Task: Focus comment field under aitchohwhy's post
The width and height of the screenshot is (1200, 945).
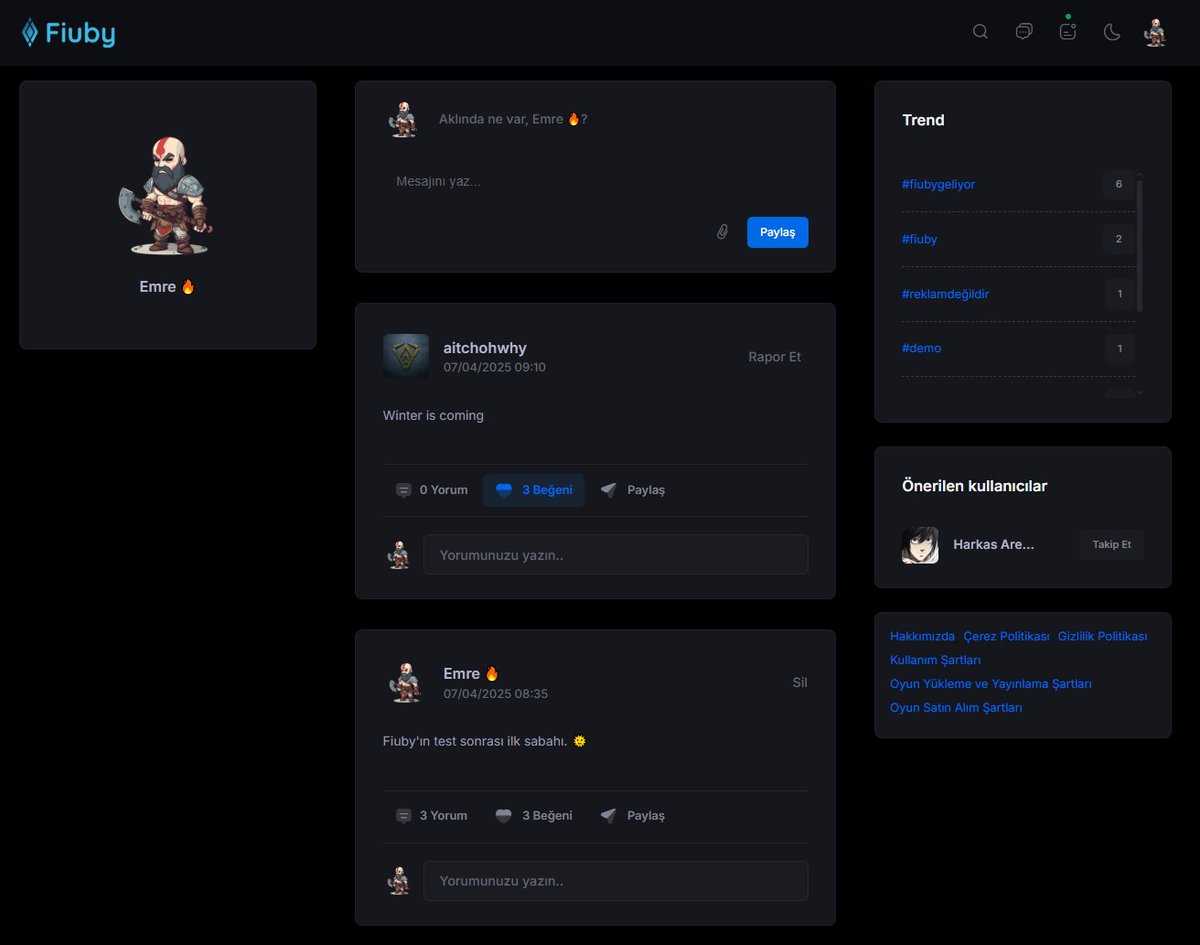Action: [615, 555]
